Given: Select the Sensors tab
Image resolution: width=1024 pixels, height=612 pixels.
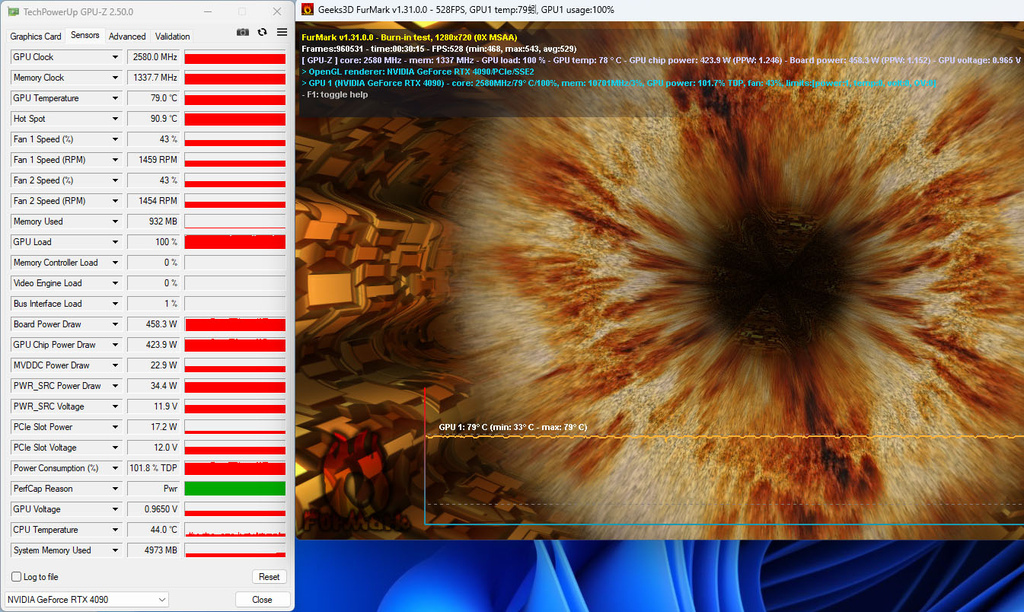Looking at the screenshot, I should tap(85, 35).
